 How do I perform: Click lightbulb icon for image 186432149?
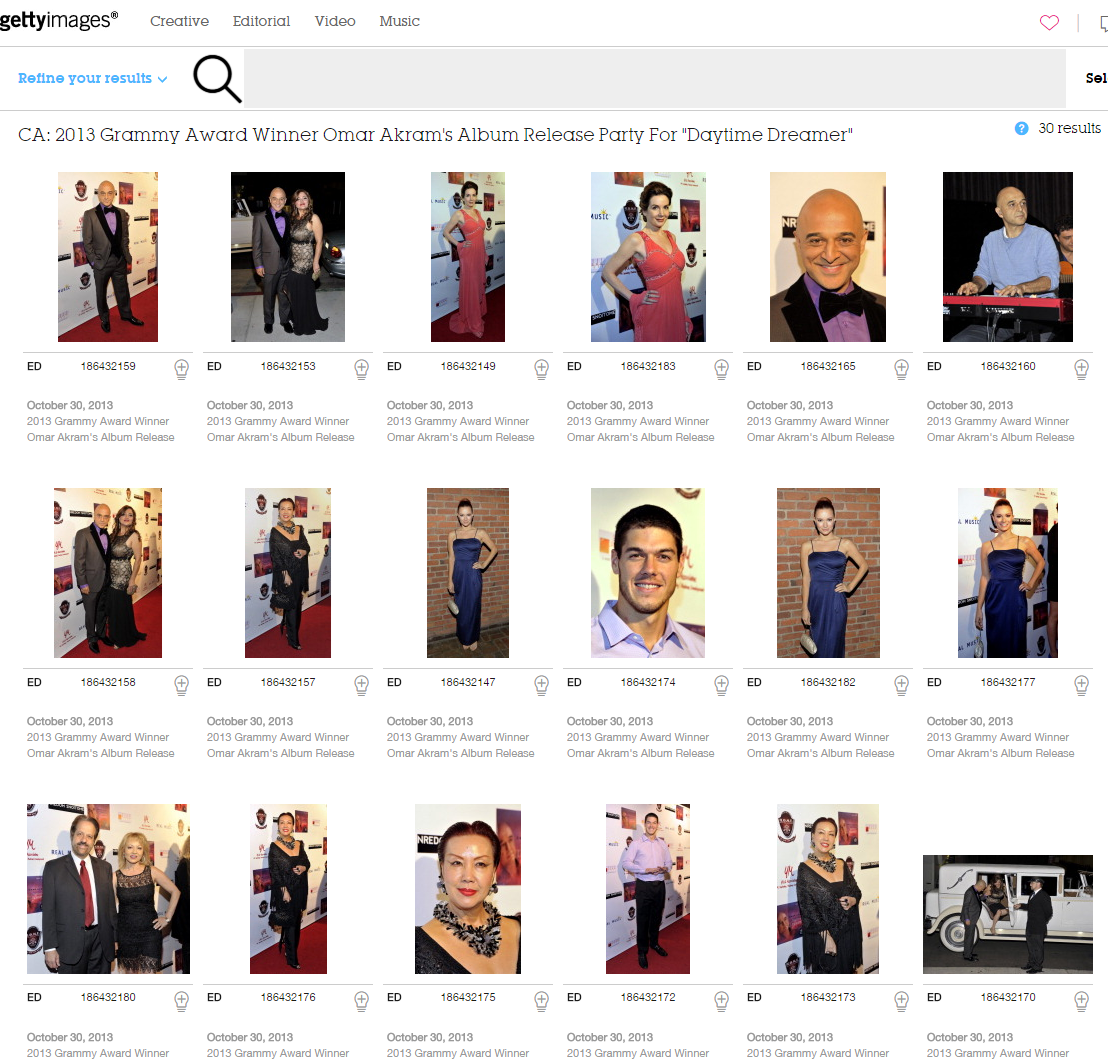(541, 368)
